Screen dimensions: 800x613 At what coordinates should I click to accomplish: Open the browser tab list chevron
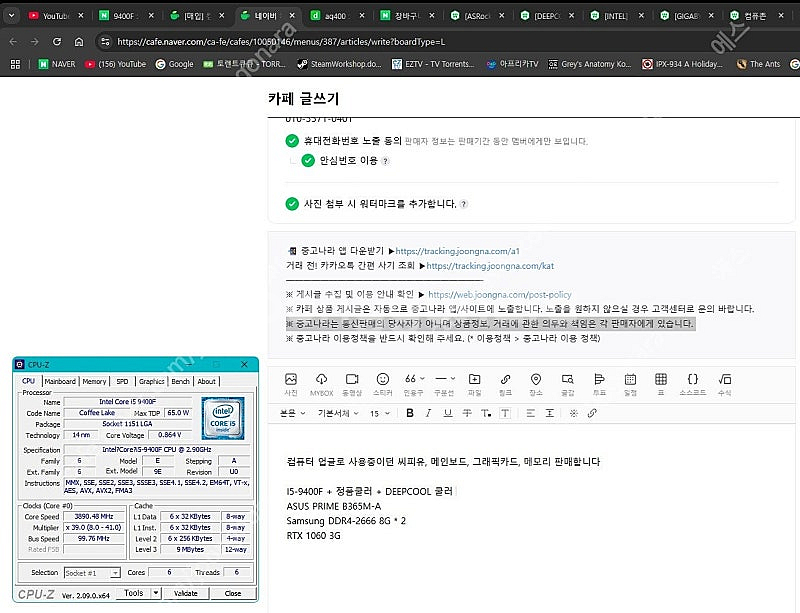pos(11,15)
